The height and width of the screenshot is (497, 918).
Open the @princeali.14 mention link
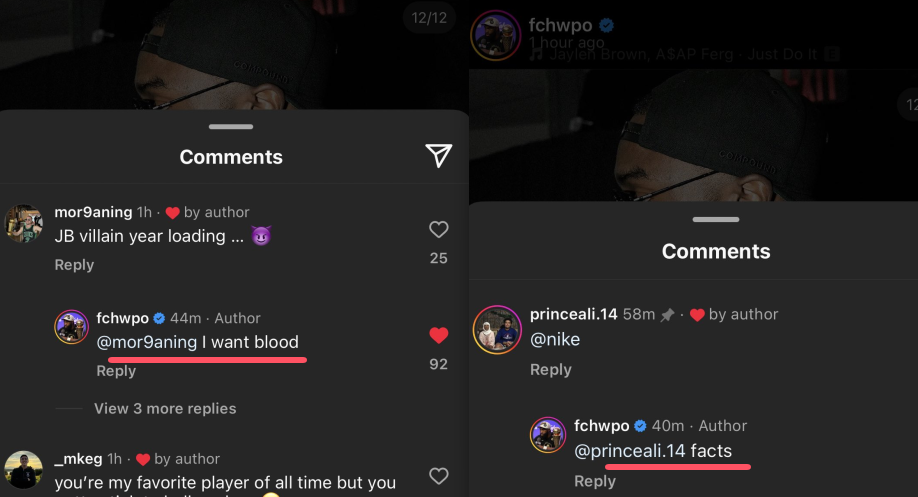coord(630,451)
